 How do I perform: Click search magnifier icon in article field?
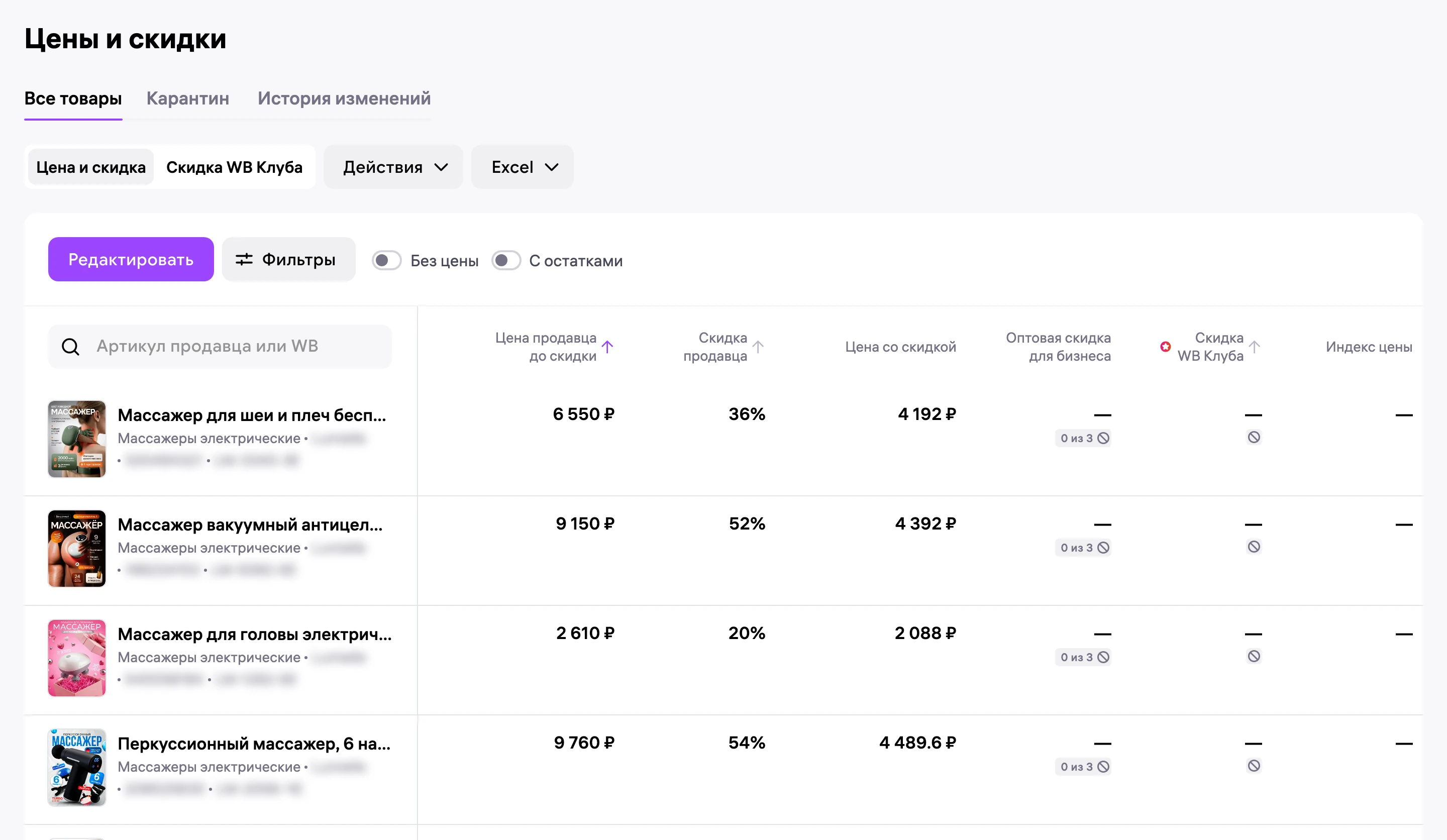pyautogui.click(x=71, y=347)
